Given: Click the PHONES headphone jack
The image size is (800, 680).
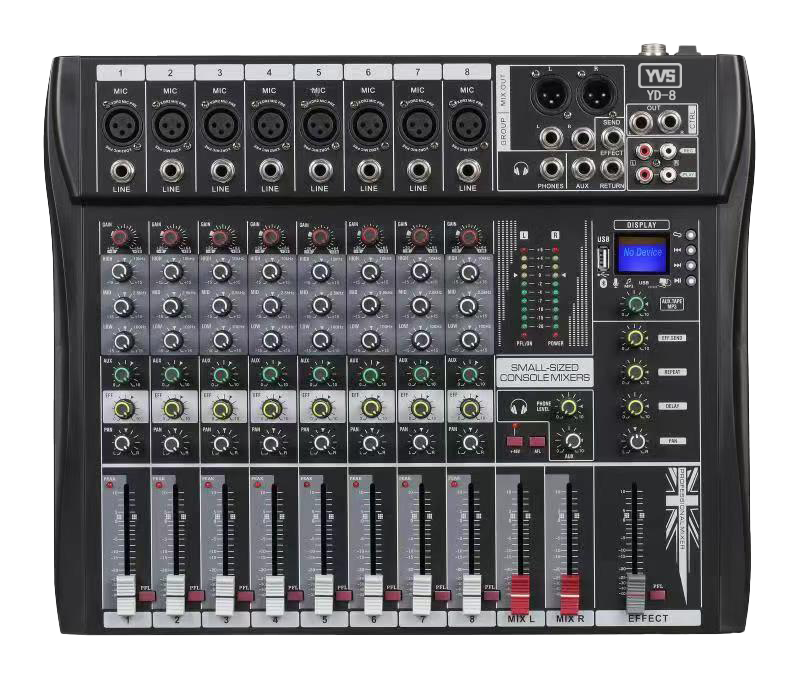Looking at the screenshot, I should tap(551, 170).
